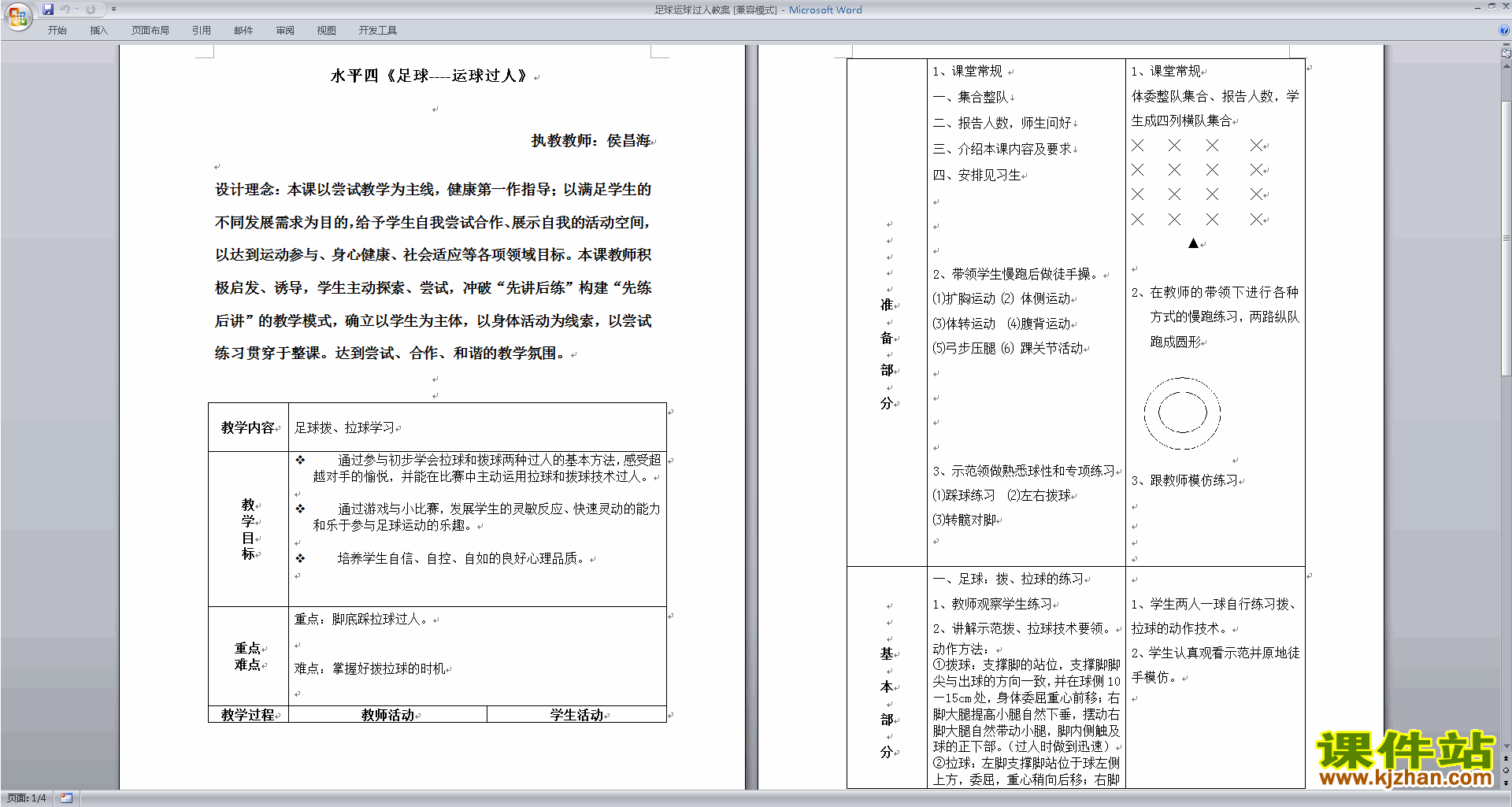Click the Next Page double-arrow button

coord(1506,782)
